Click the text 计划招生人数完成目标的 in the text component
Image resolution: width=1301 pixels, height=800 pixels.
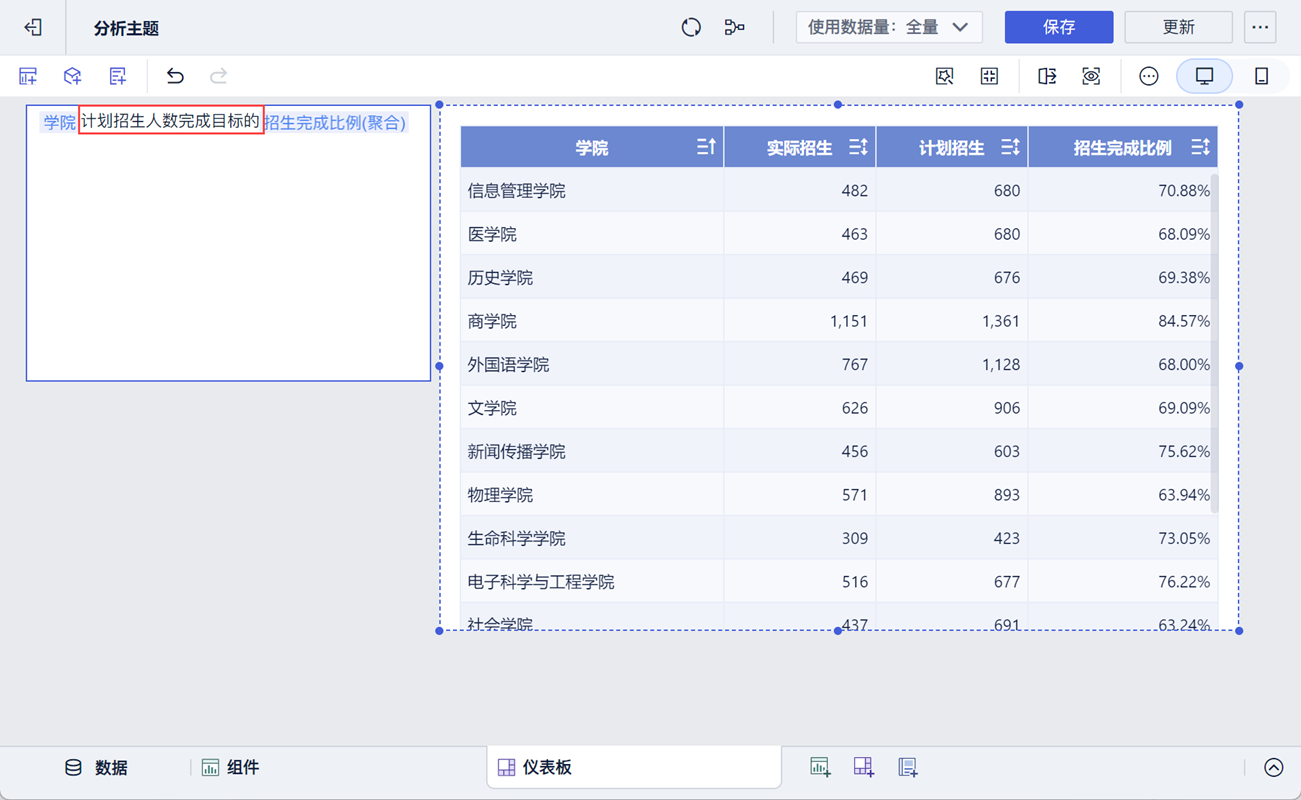coord(170,121)
